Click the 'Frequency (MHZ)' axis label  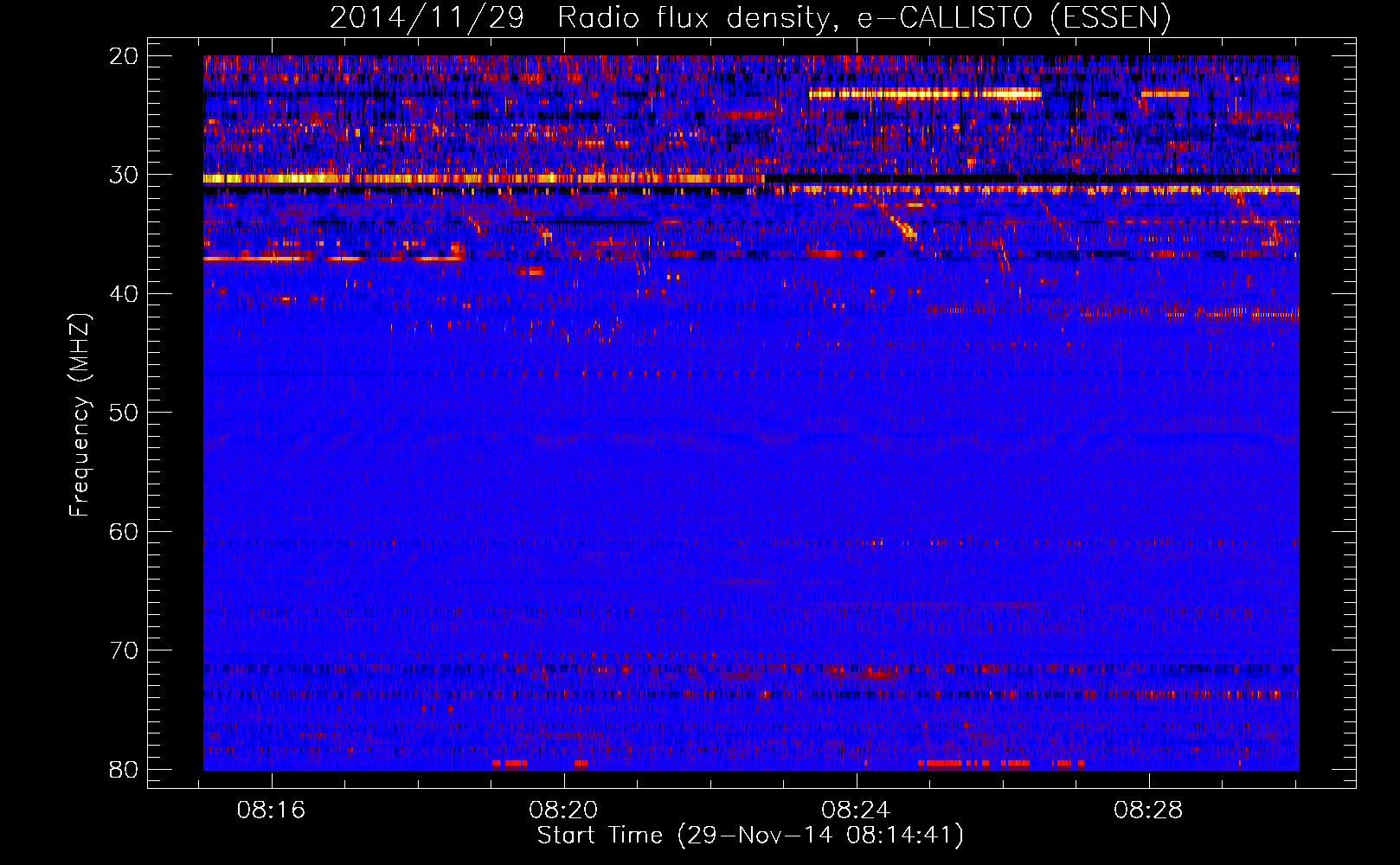point(80,415)
